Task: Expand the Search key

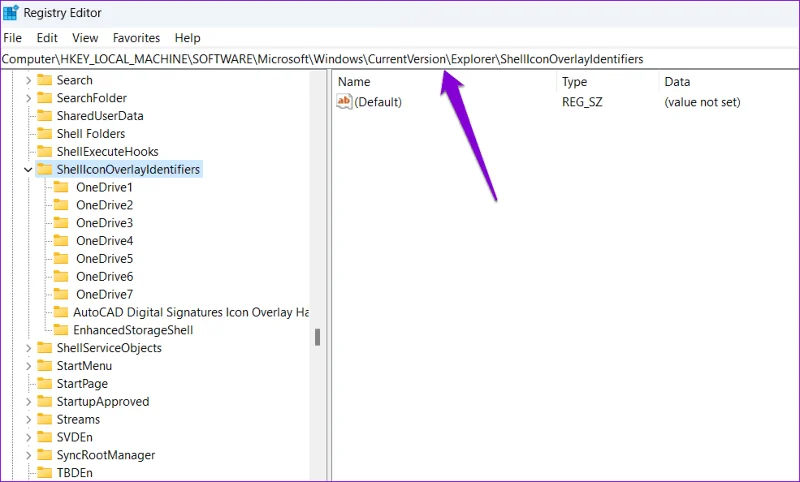Action: coord(29,81)
